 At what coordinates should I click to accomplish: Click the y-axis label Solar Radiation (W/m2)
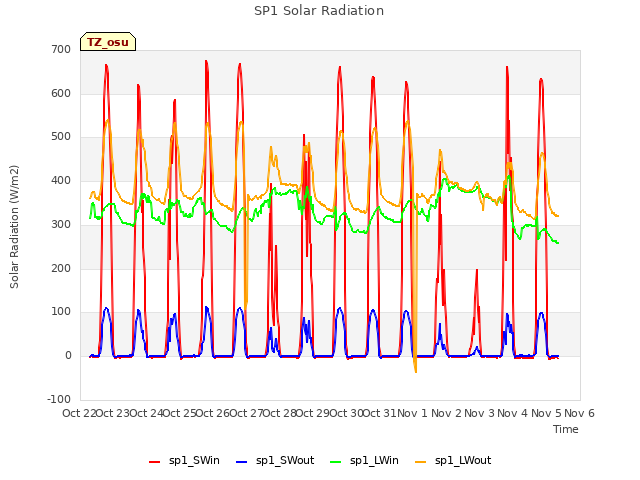coord(14,227)
